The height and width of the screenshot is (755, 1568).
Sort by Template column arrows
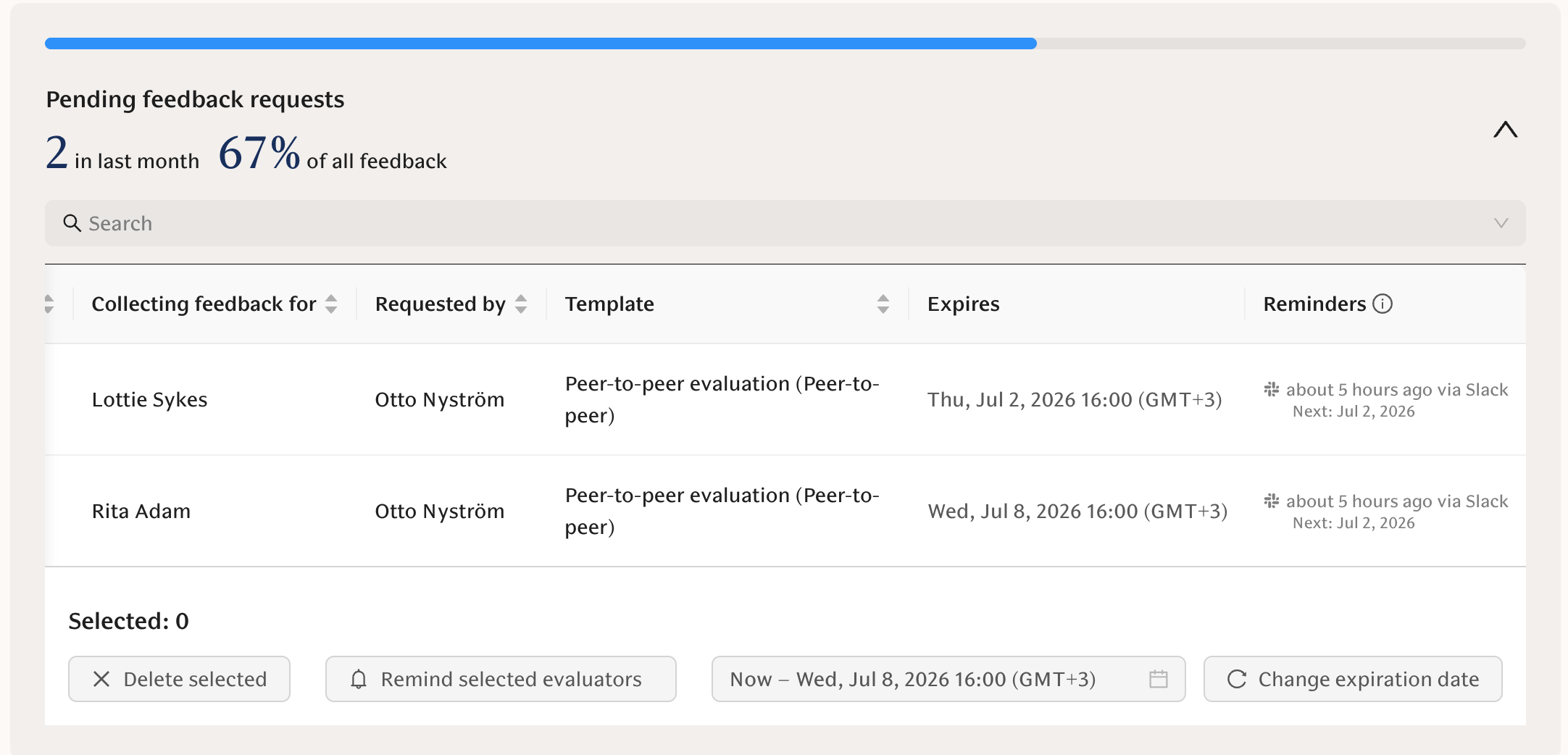[x=883, y=304]
